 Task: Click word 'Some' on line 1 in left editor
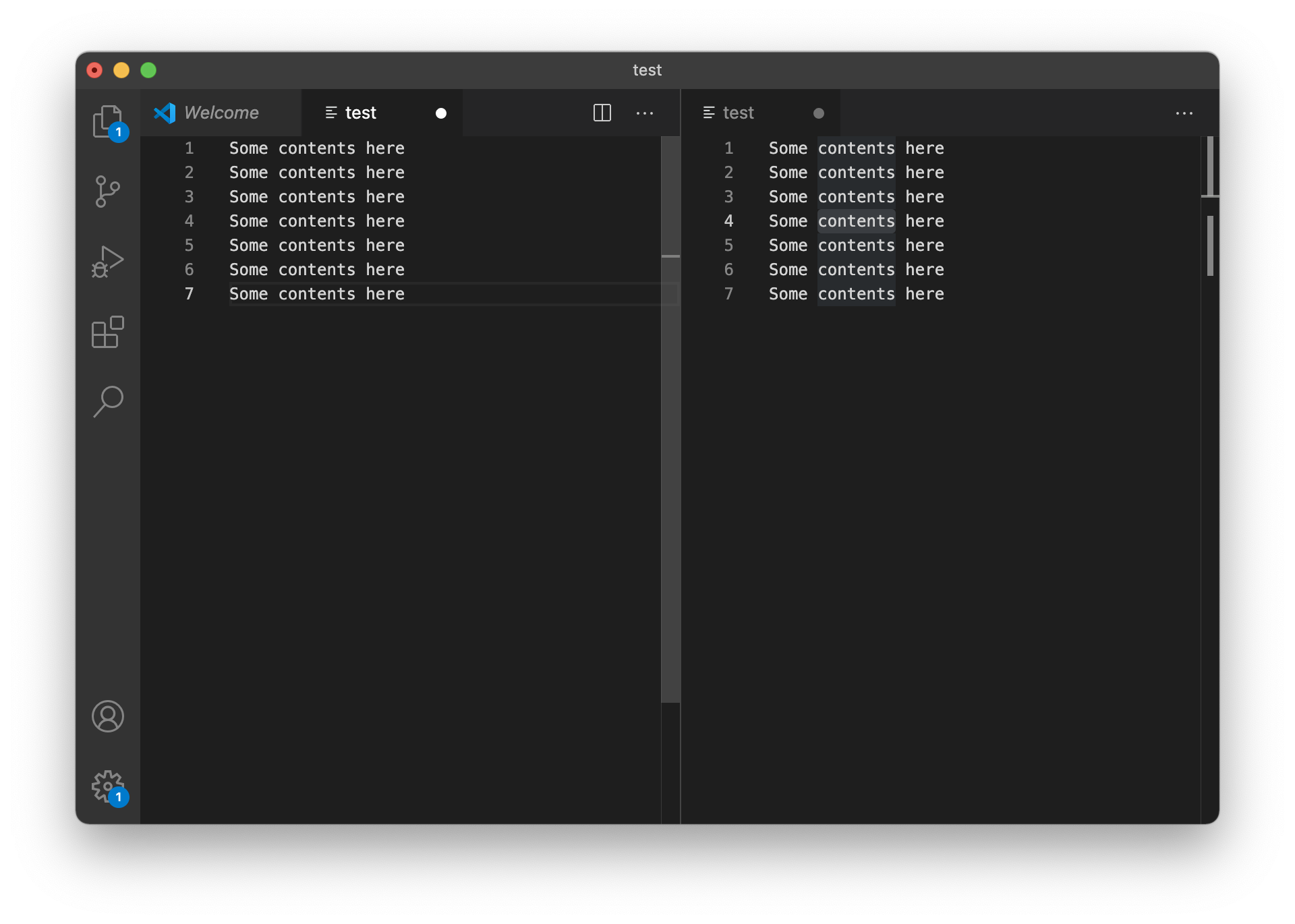coord(249,148)
